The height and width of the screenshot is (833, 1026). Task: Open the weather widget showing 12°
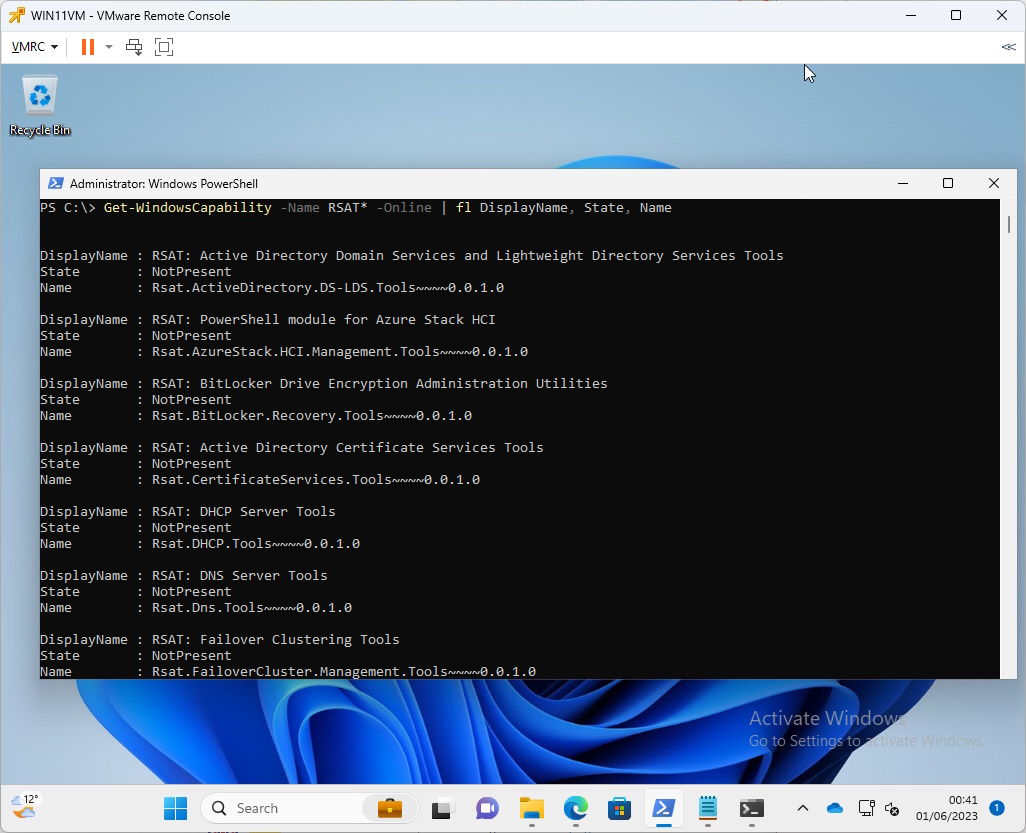pos(25,807)
